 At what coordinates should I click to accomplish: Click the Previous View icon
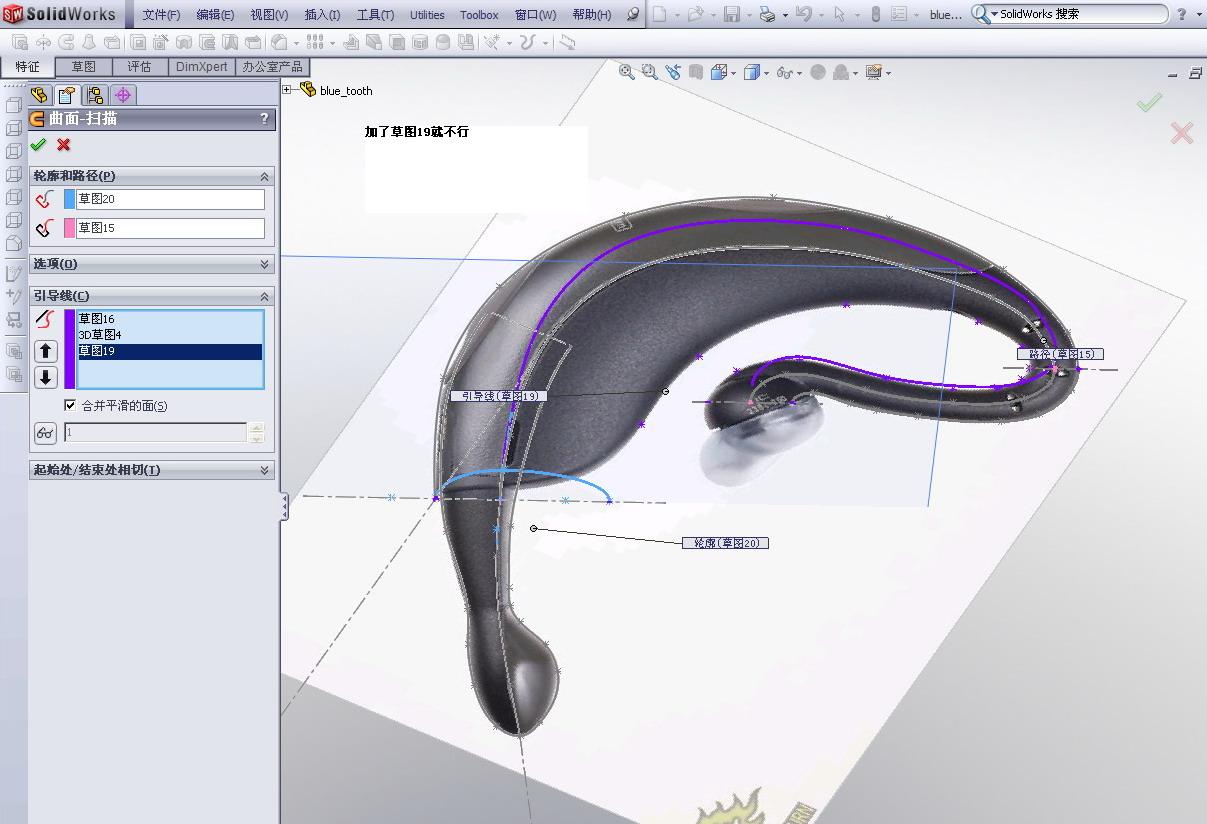[x=673, y=72]
